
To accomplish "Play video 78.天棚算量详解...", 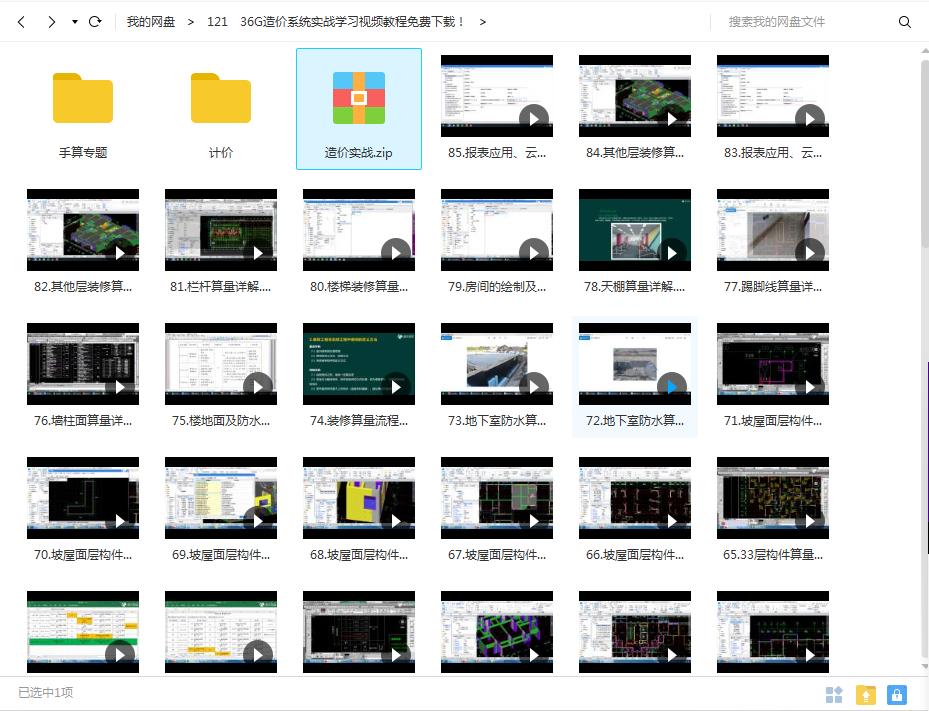I will point(672,253).
